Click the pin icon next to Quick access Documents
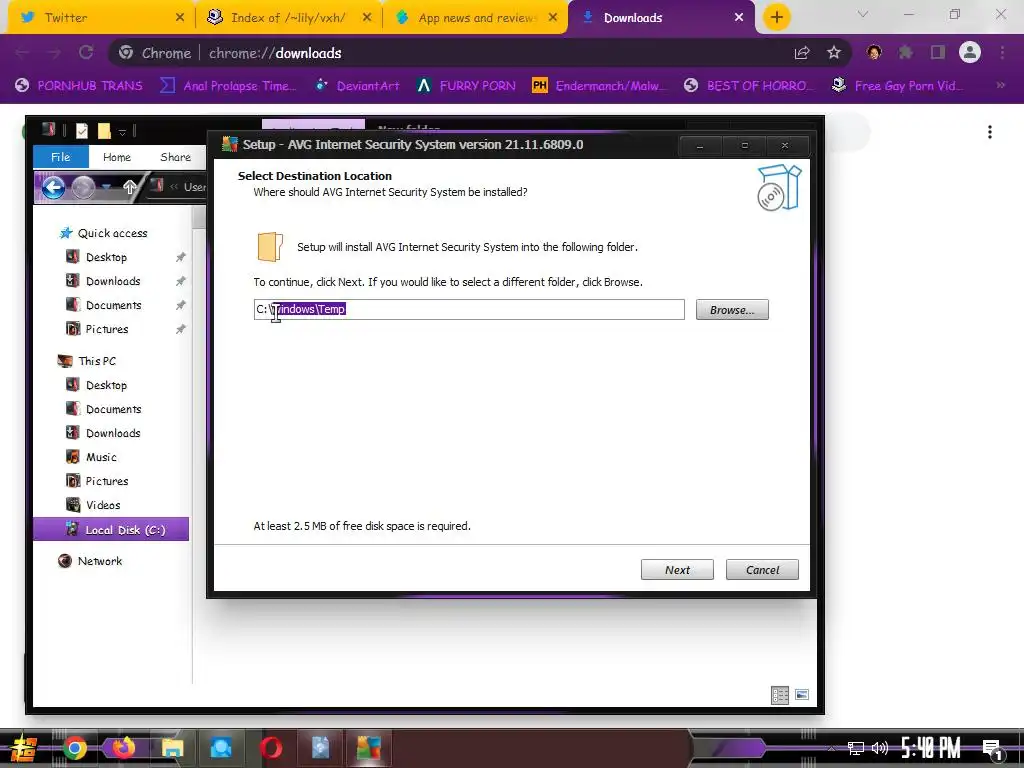The image size is (1024, 768). (181, 305)
